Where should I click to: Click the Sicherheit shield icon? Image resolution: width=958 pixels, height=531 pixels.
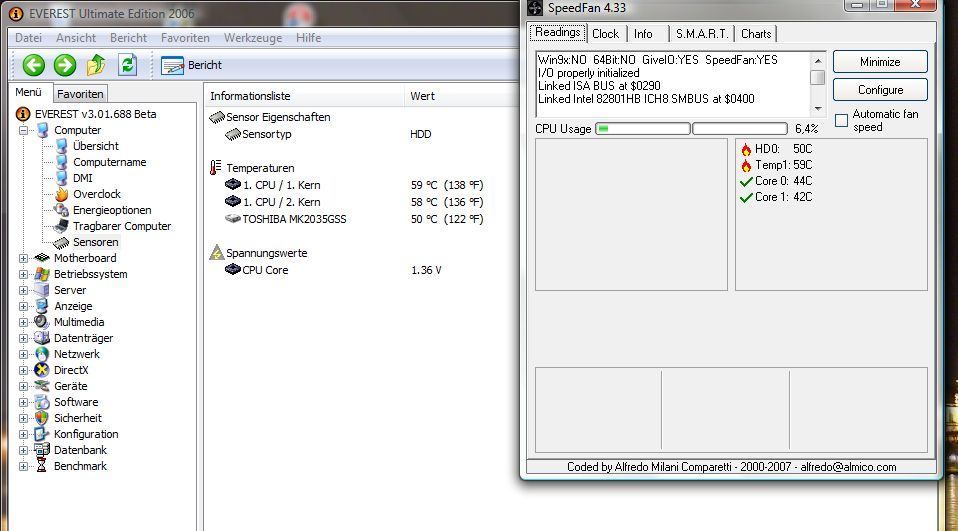[x=42, y=418]
